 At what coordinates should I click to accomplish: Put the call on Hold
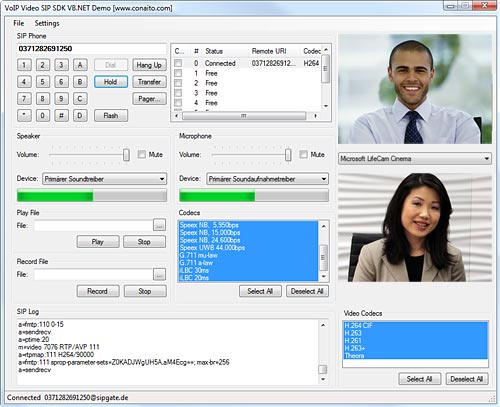pos(111,82)
